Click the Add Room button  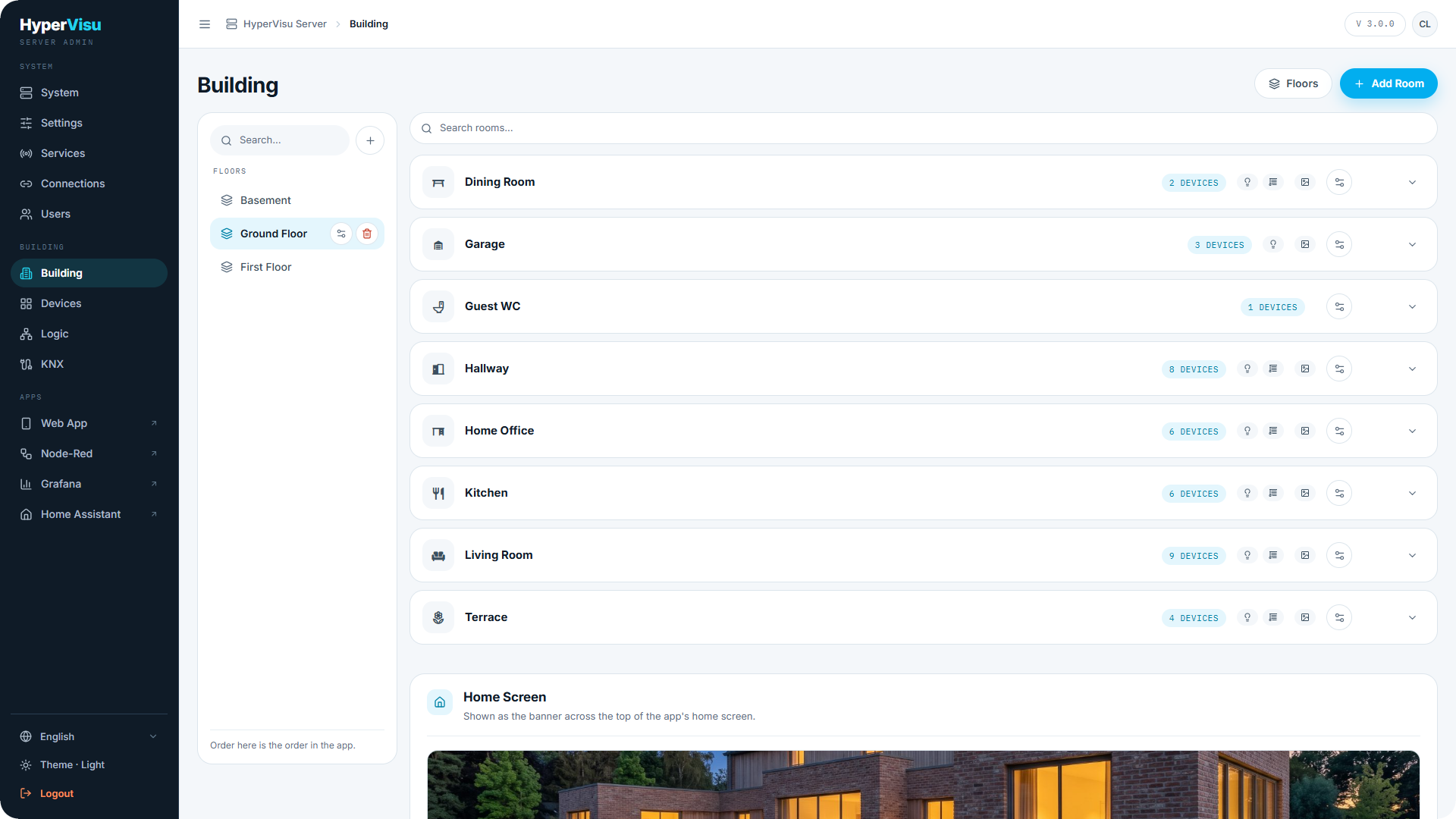point(1389,83)
